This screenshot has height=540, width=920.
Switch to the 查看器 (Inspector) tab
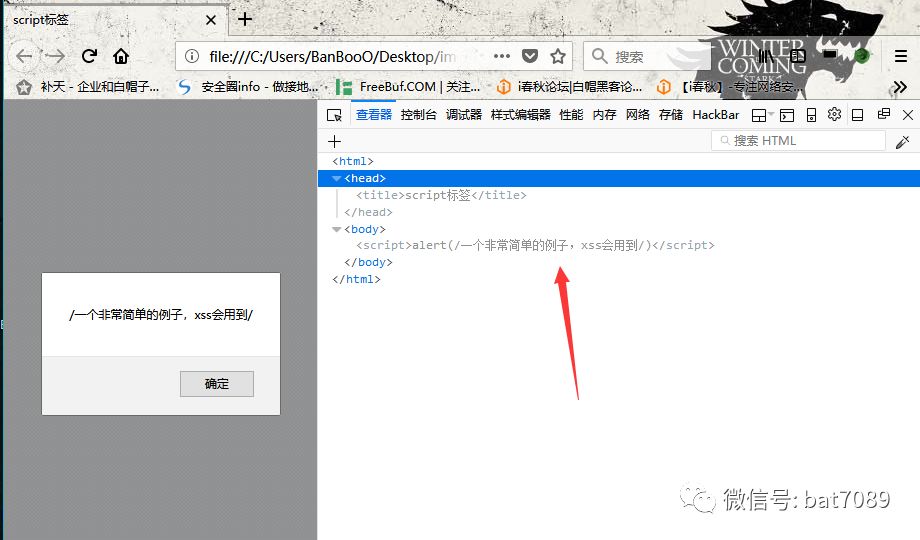(x=374, y=114)
